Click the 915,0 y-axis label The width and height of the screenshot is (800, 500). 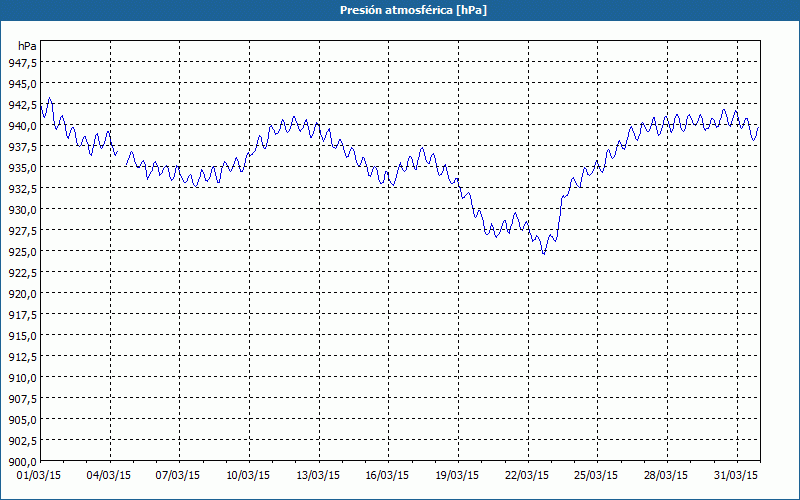22,336
